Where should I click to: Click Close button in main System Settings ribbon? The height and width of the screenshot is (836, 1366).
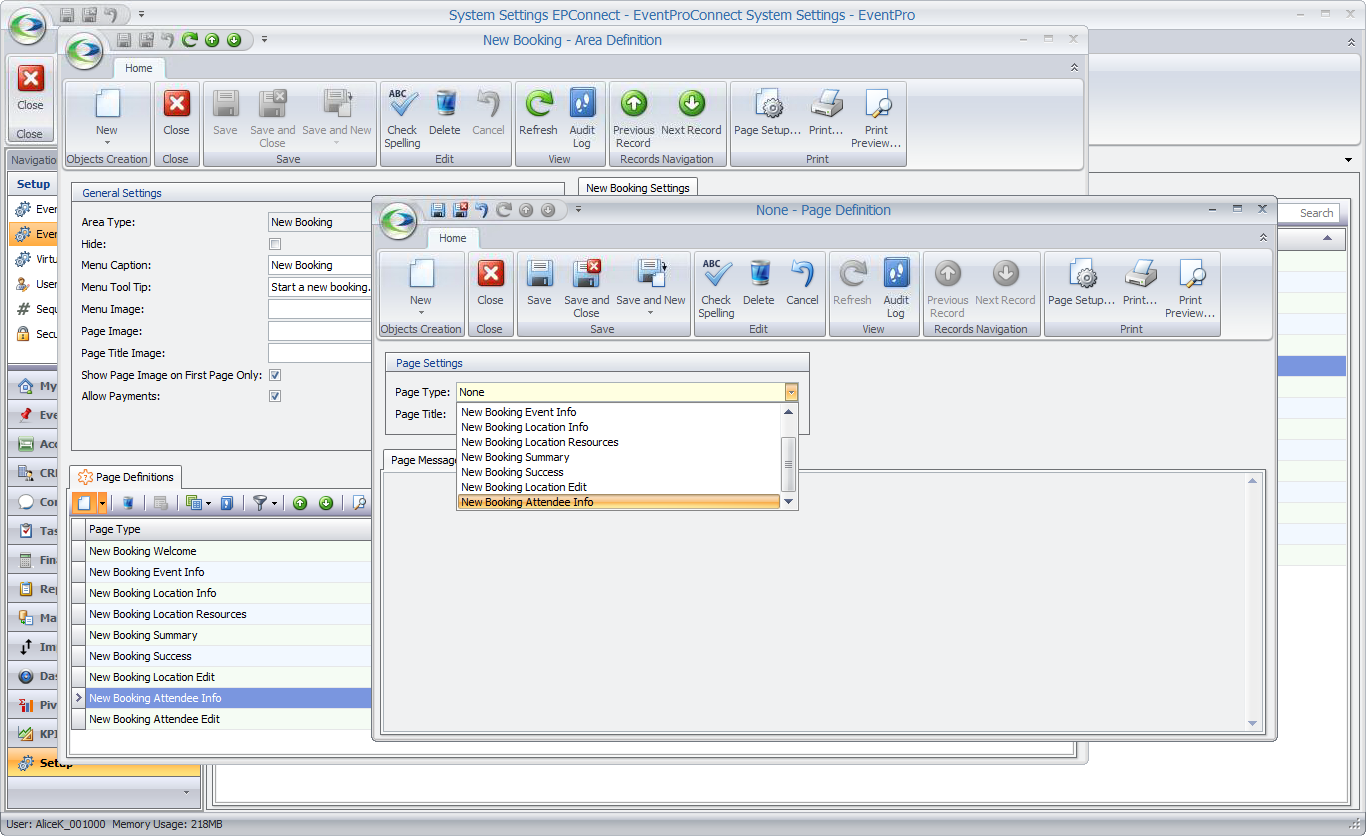(30, 88)
